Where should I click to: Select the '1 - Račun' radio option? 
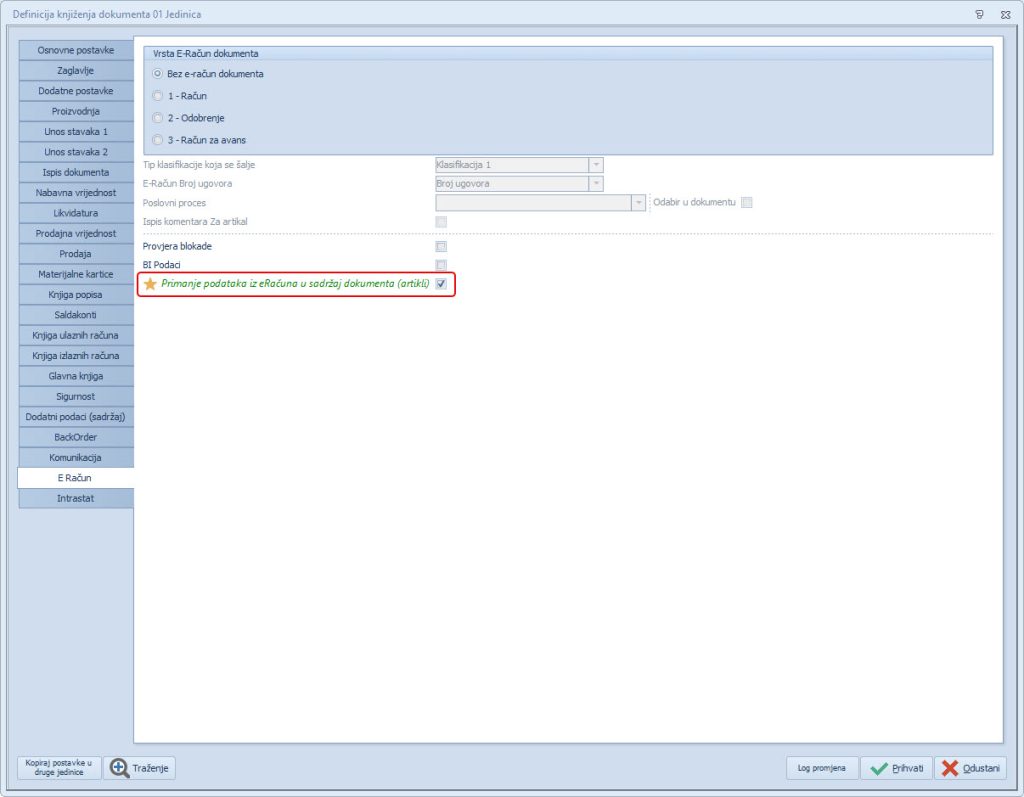pyautogui.click(x=158, y=96)
